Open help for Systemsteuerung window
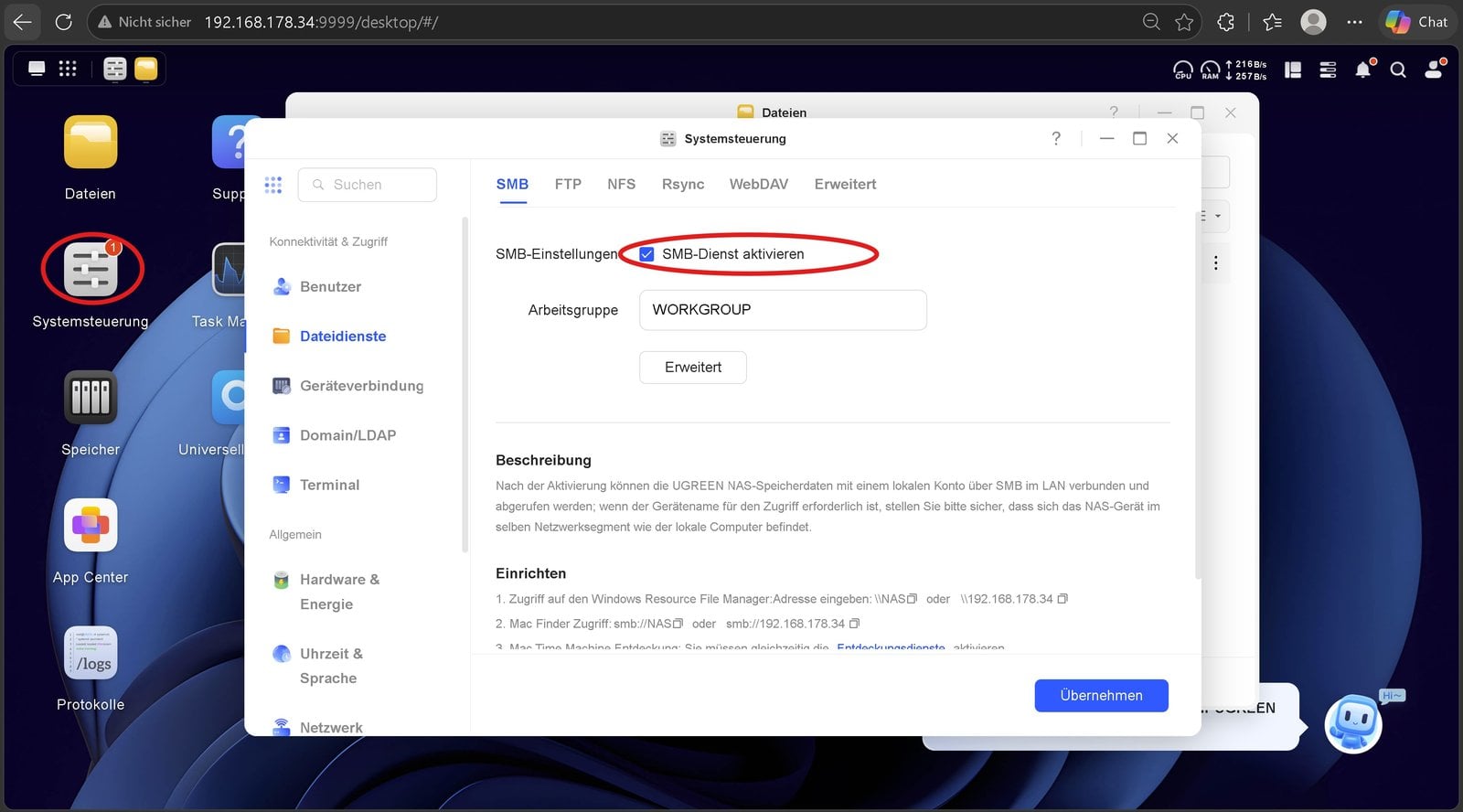The width and height of the screenshot is (1463, 812). (x=1056, y=138)
